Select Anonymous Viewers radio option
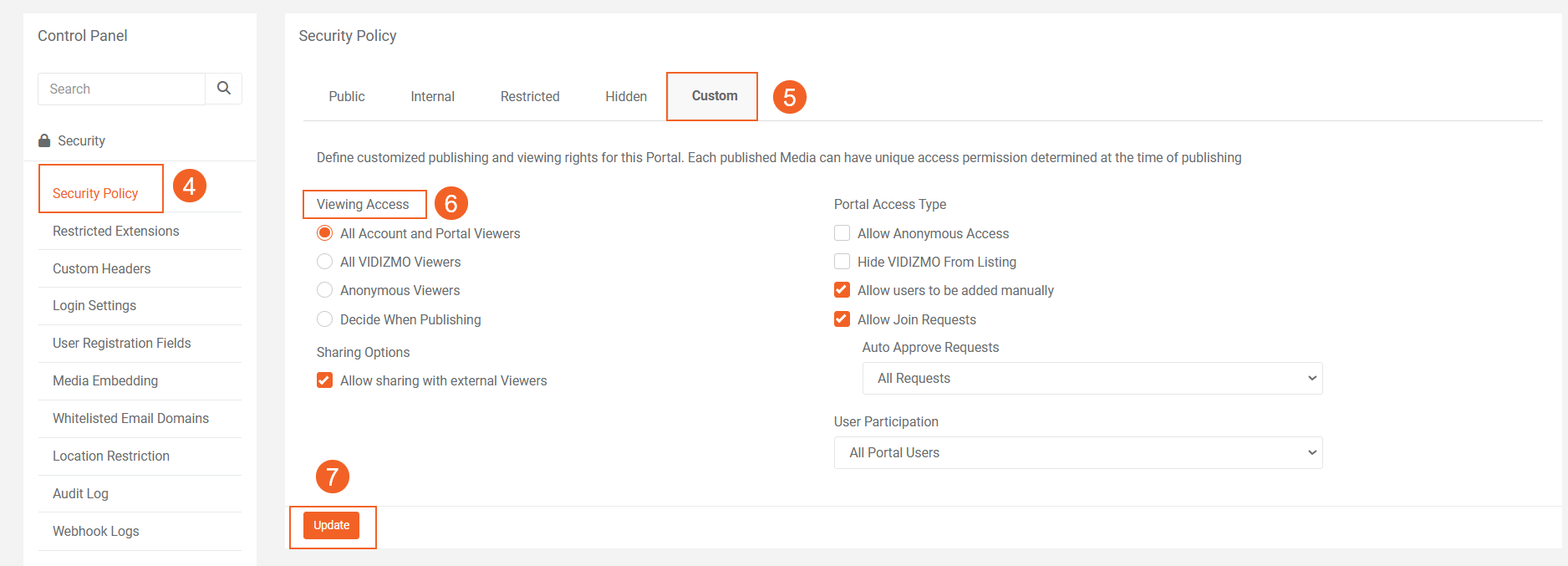The width and height of the screenshot is (1568, 566). point(325,290)
